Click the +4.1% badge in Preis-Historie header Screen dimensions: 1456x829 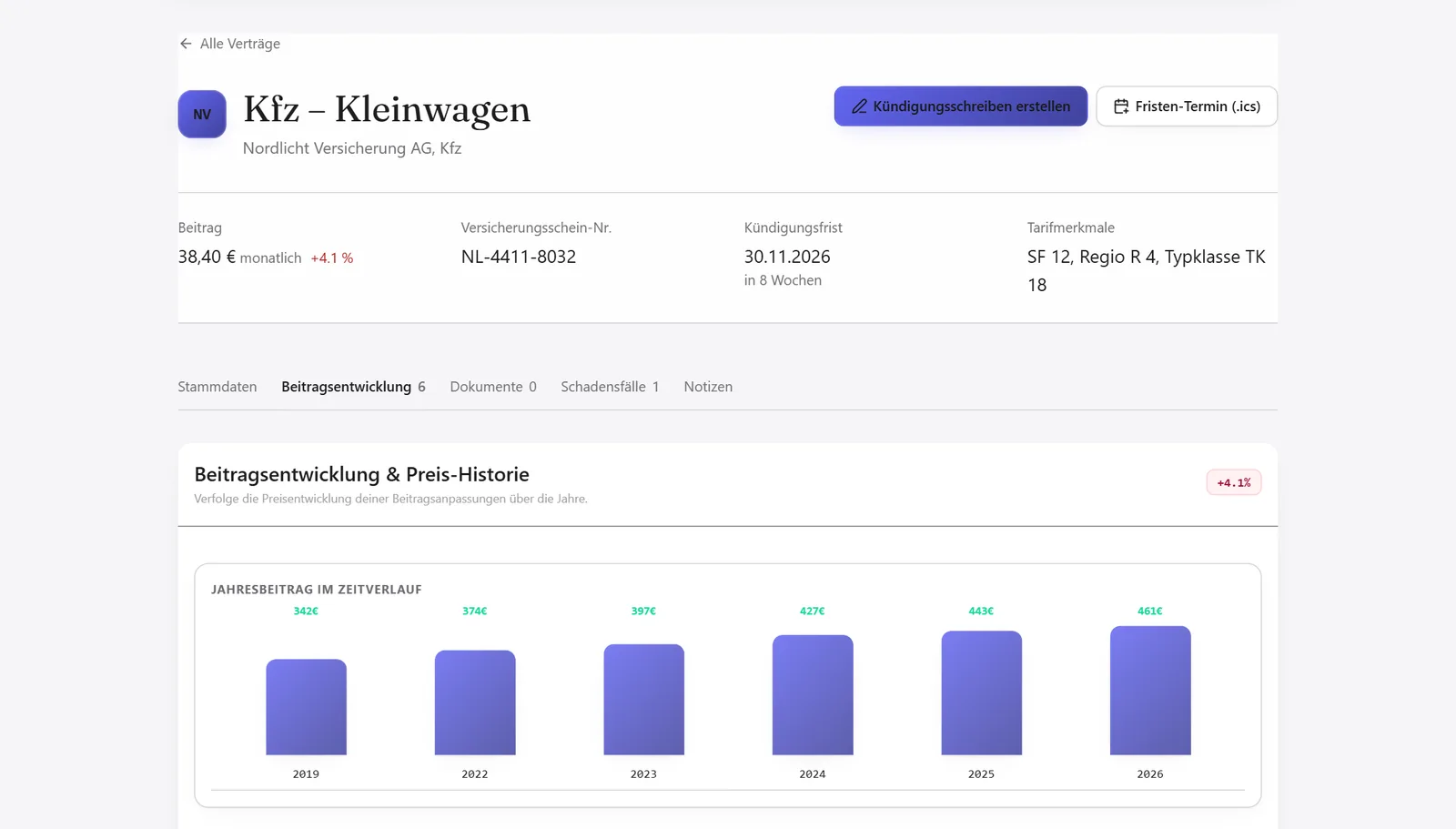click(x=1234, y=482)
